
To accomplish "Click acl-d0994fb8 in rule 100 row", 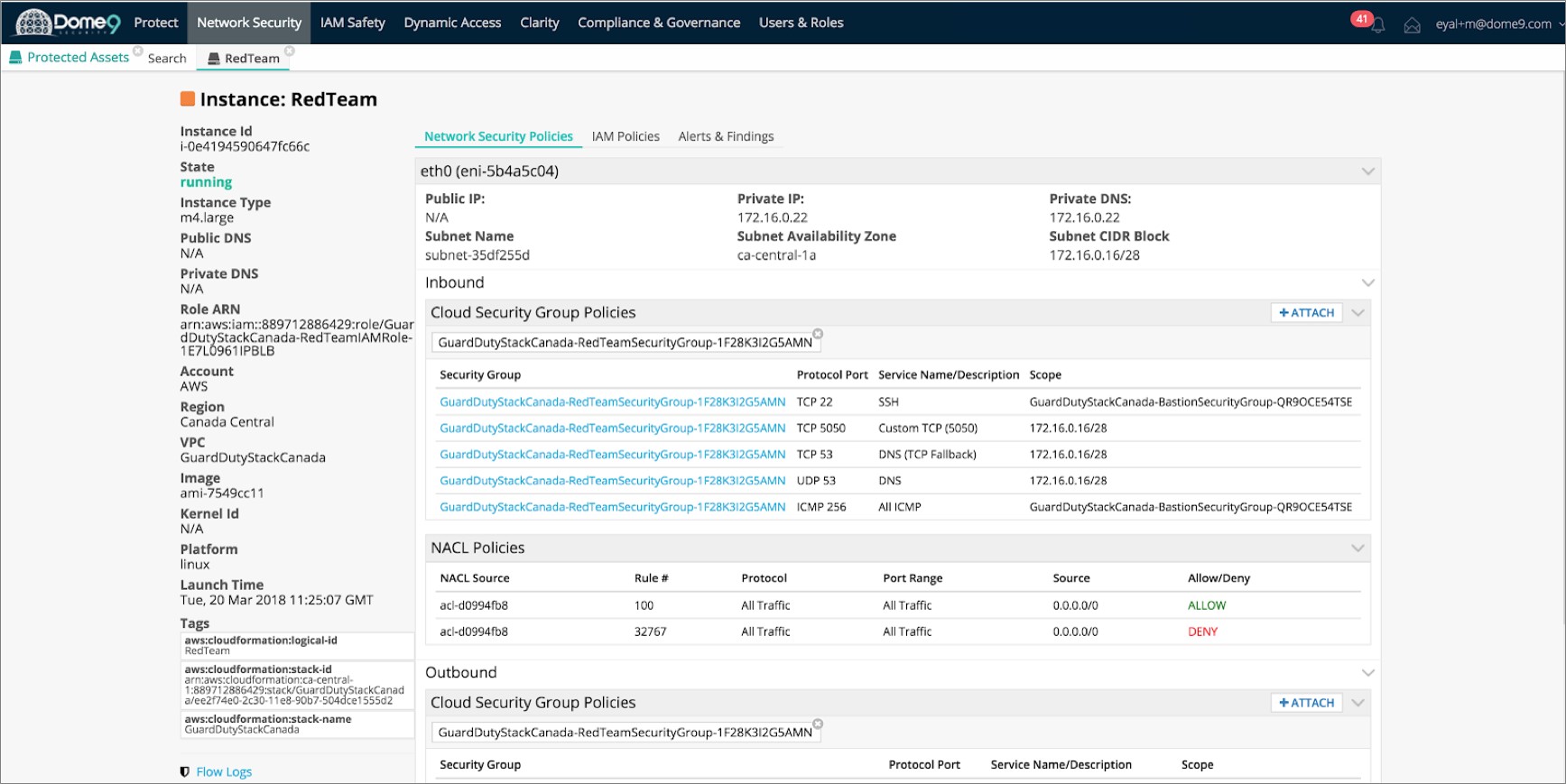I will 474,605.
